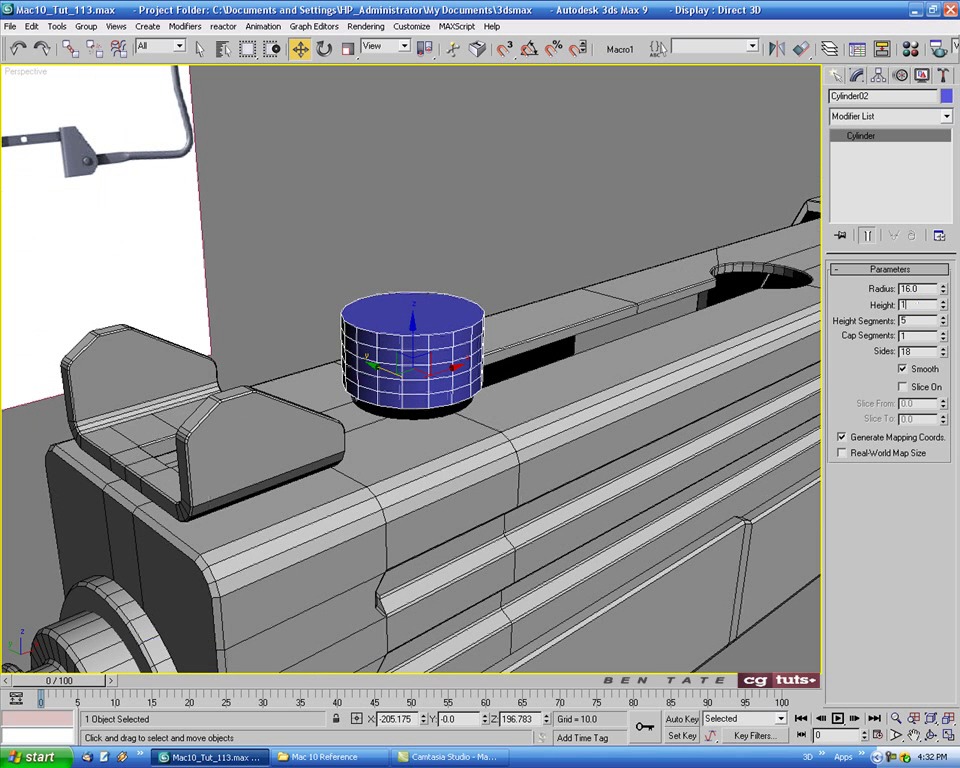Click the Height Segments spinner arrows

tap(943, 320)
